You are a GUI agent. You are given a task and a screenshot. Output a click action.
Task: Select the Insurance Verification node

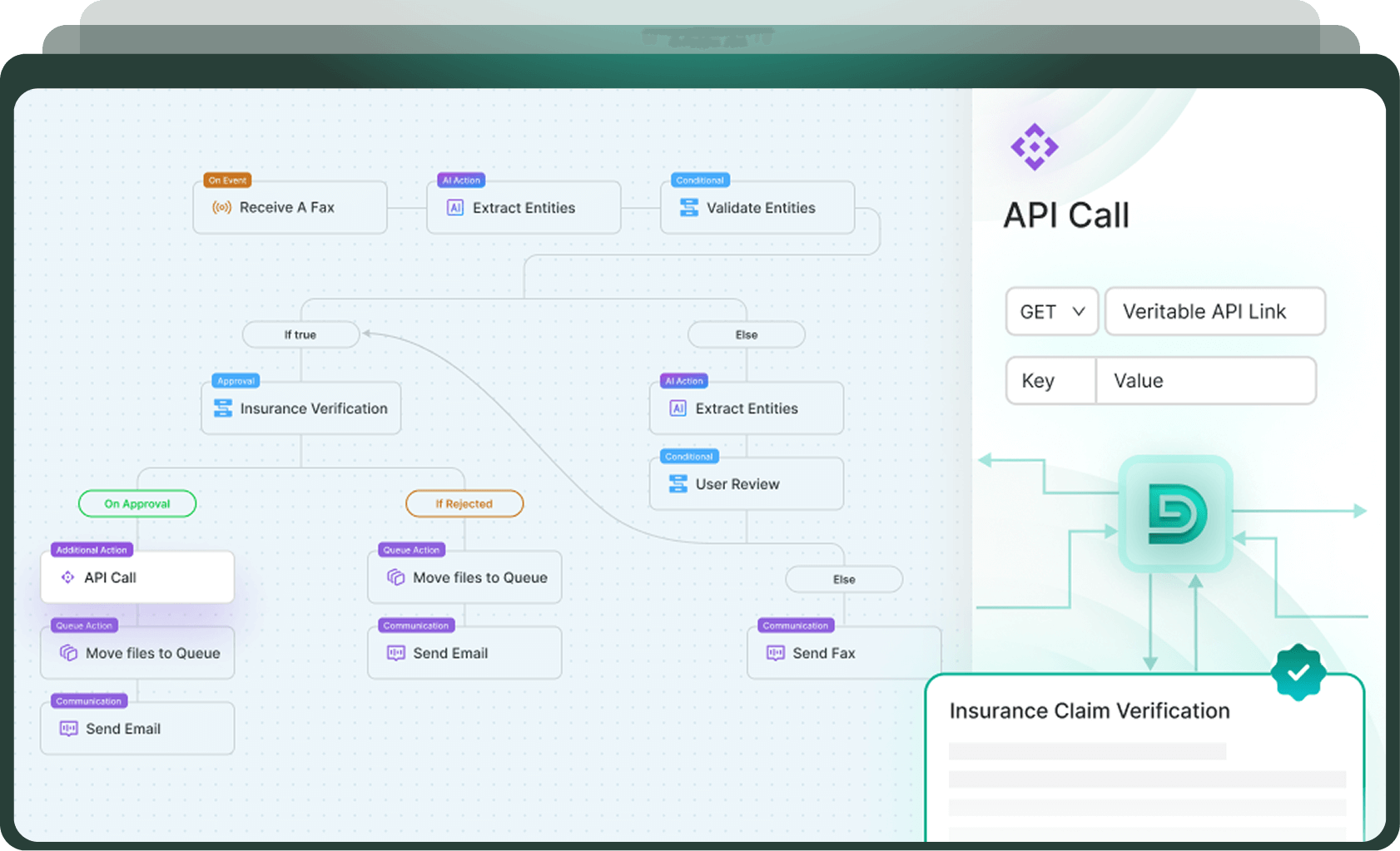(x=301, y=408)
